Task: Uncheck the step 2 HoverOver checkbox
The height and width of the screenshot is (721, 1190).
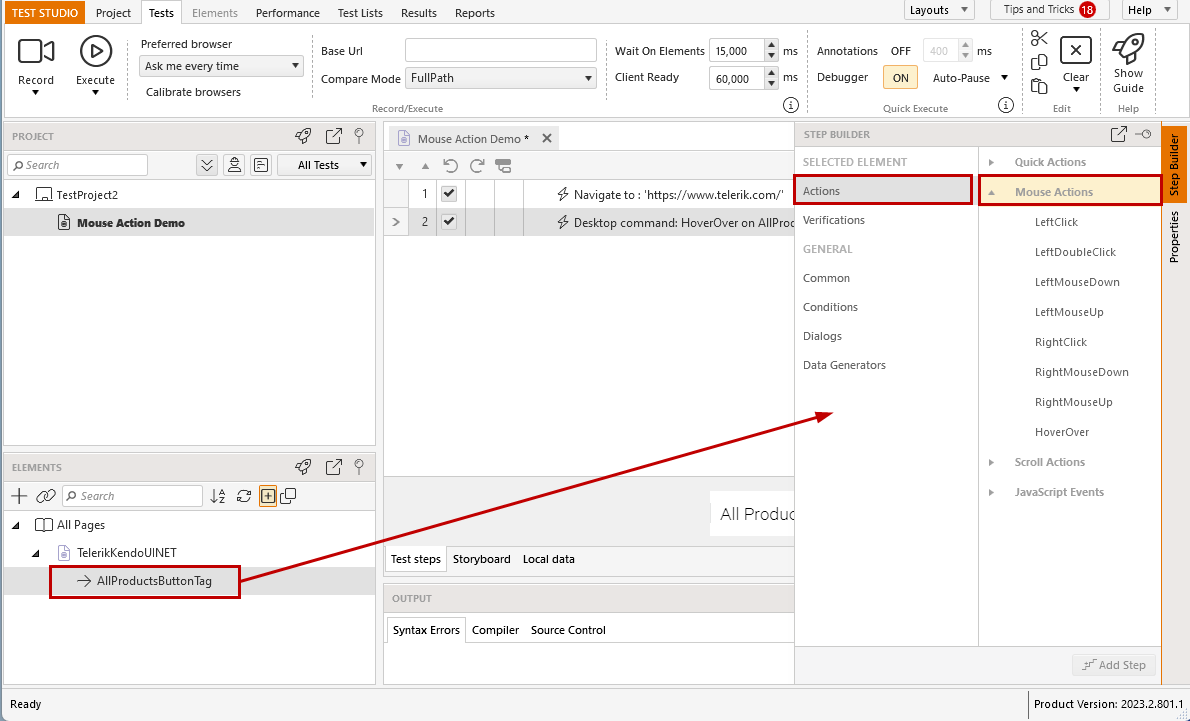Action: pyautogui.click(x=449, y=222)
